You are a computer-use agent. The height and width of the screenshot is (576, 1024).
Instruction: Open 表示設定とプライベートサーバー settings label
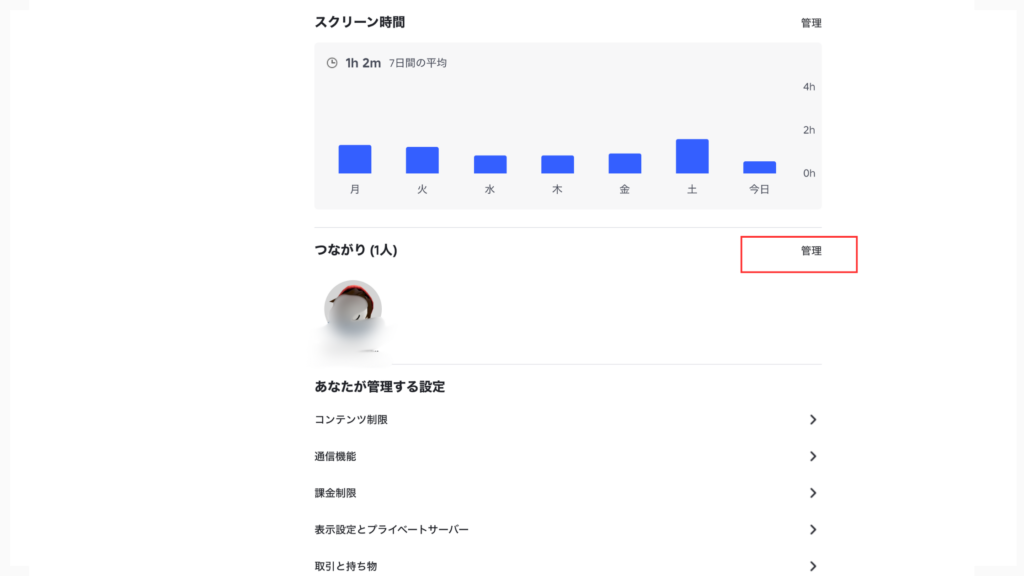point(391,529)
